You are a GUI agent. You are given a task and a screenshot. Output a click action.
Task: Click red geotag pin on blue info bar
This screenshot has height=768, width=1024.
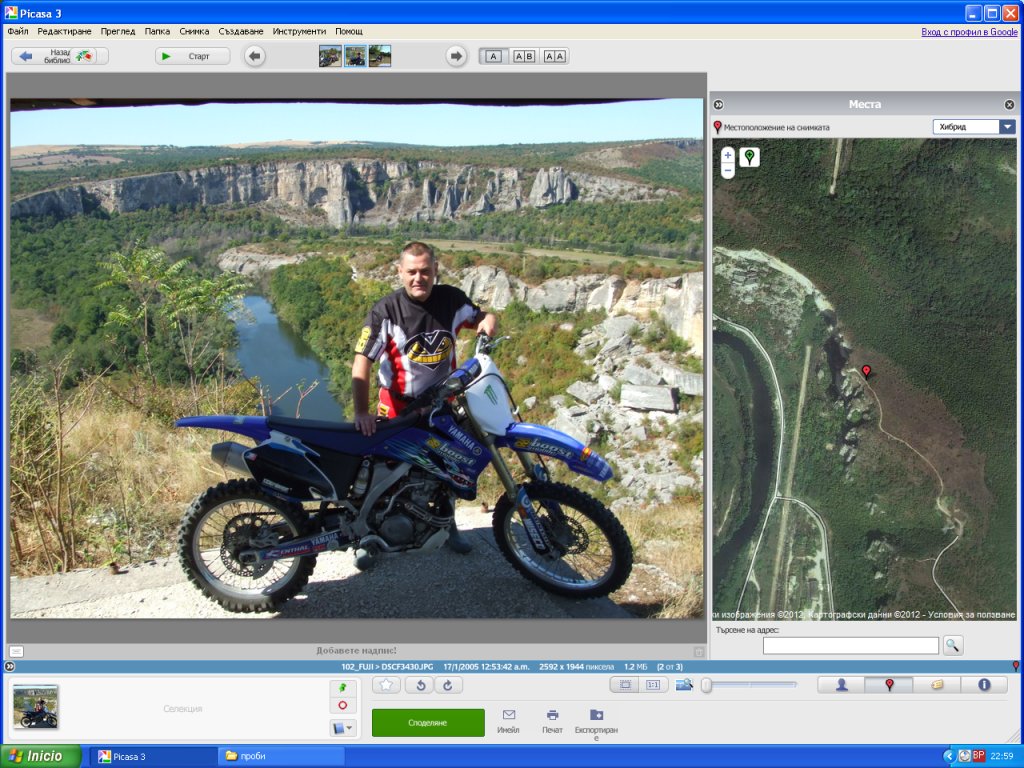pos(1016,666)
